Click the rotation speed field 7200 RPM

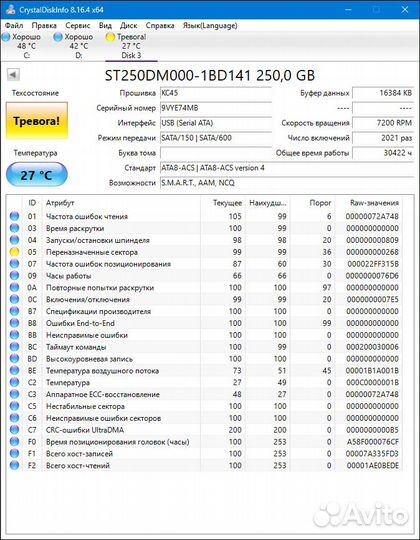pos(383,123)
